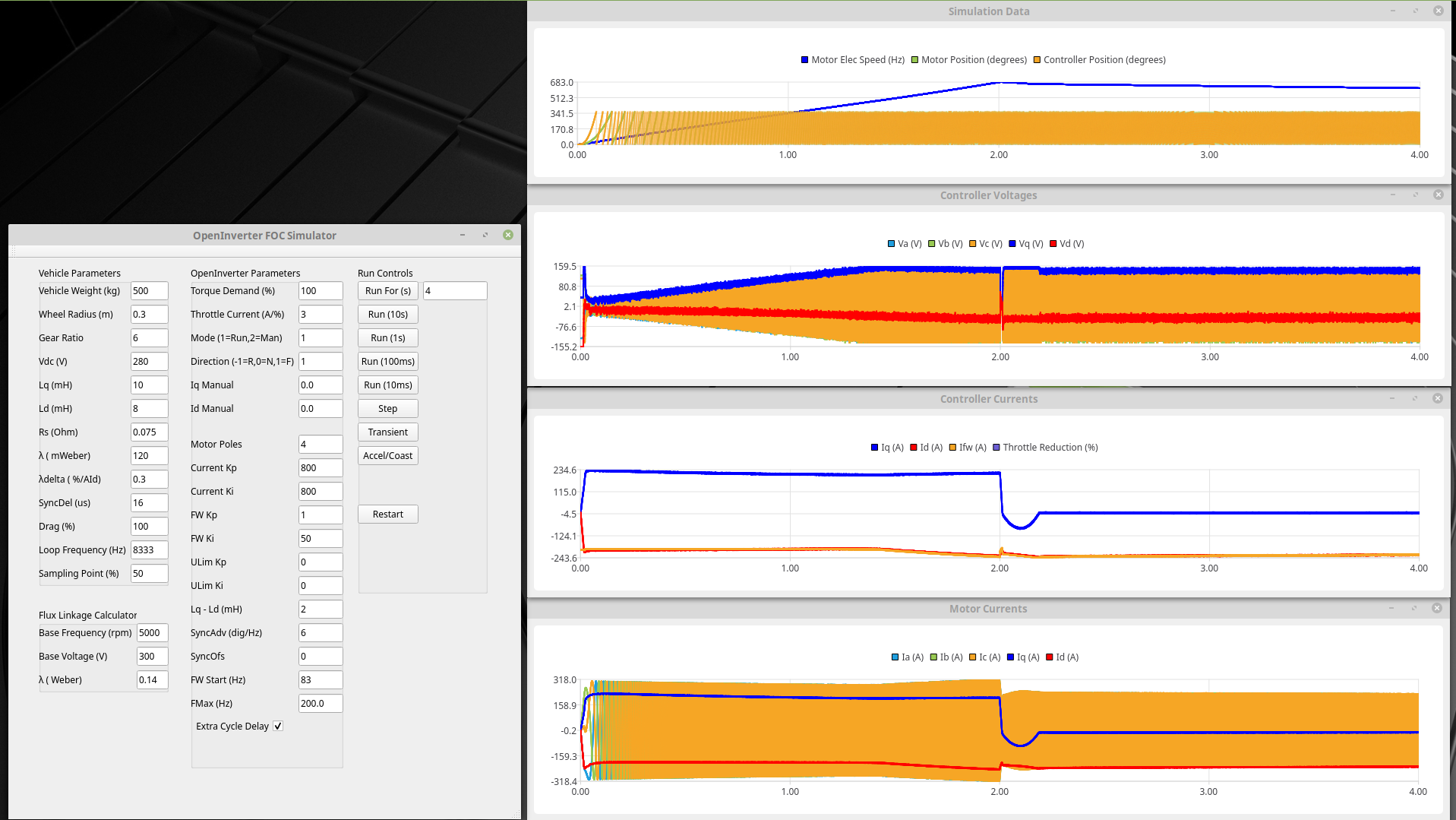
Task: Maximize the Controller Currents window
Action: pyautogui.click(x=1415, y=398)
